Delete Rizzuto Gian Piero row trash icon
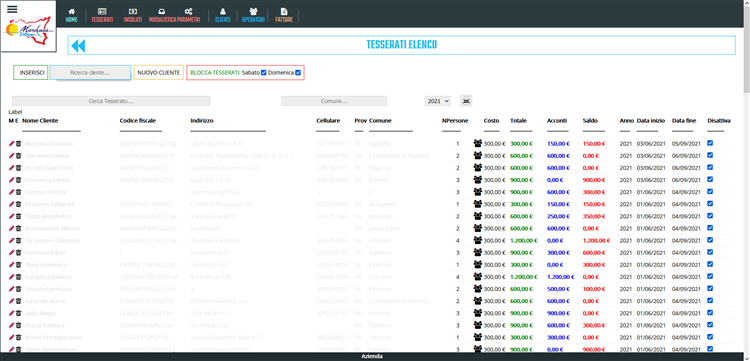 point(18,168)
